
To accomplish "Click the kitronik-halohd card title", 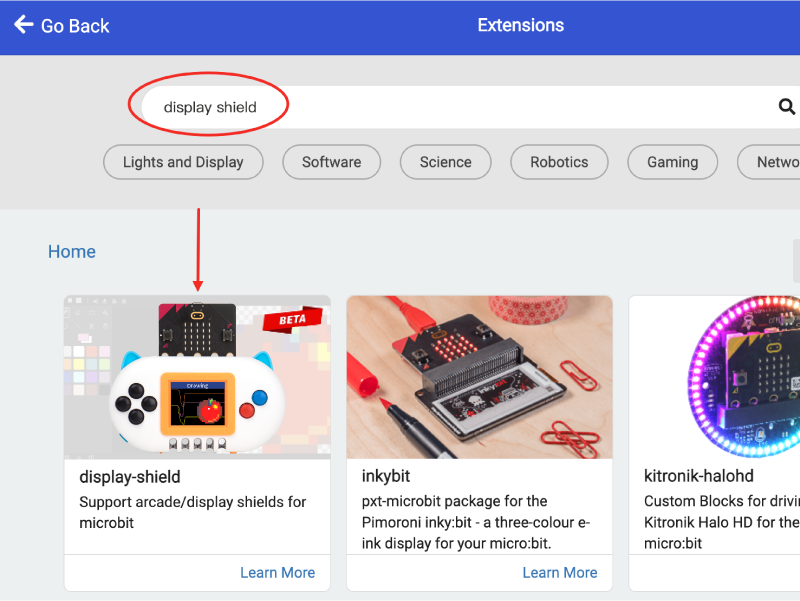I will tap(698, 476).
